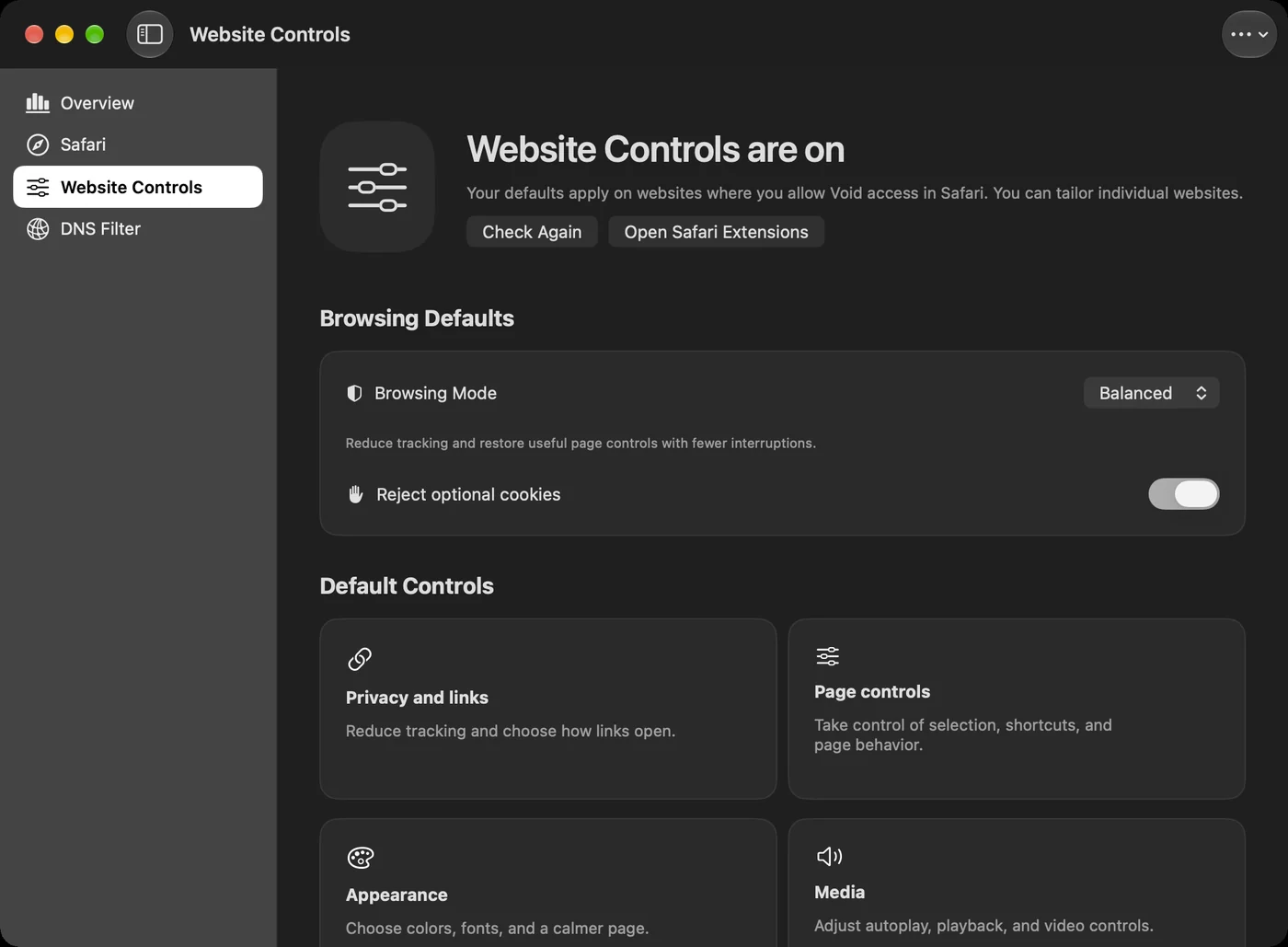Image resolution: width=1288 pixels, height=947 pixels.
Task: Open the Privacy and links card
Action: tap(548, 709)
